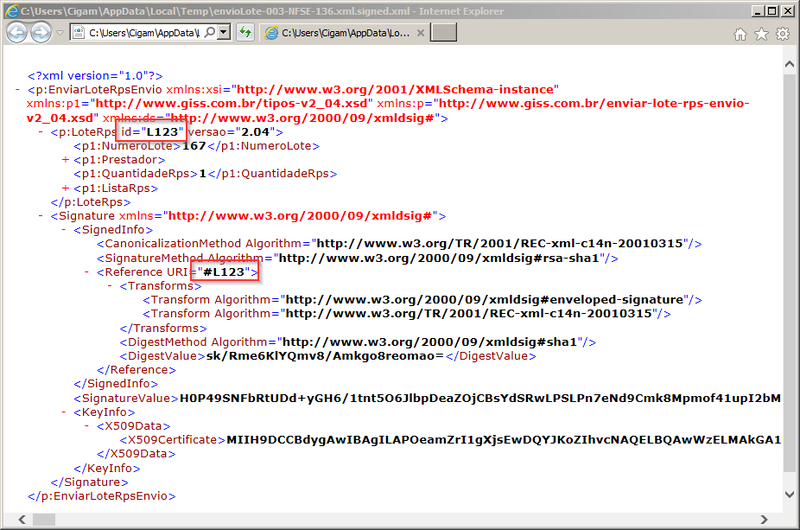The width and height of the screenshot is (800, 530).
Task: Collapse the KeyInfo node
Action: [64, 412]
